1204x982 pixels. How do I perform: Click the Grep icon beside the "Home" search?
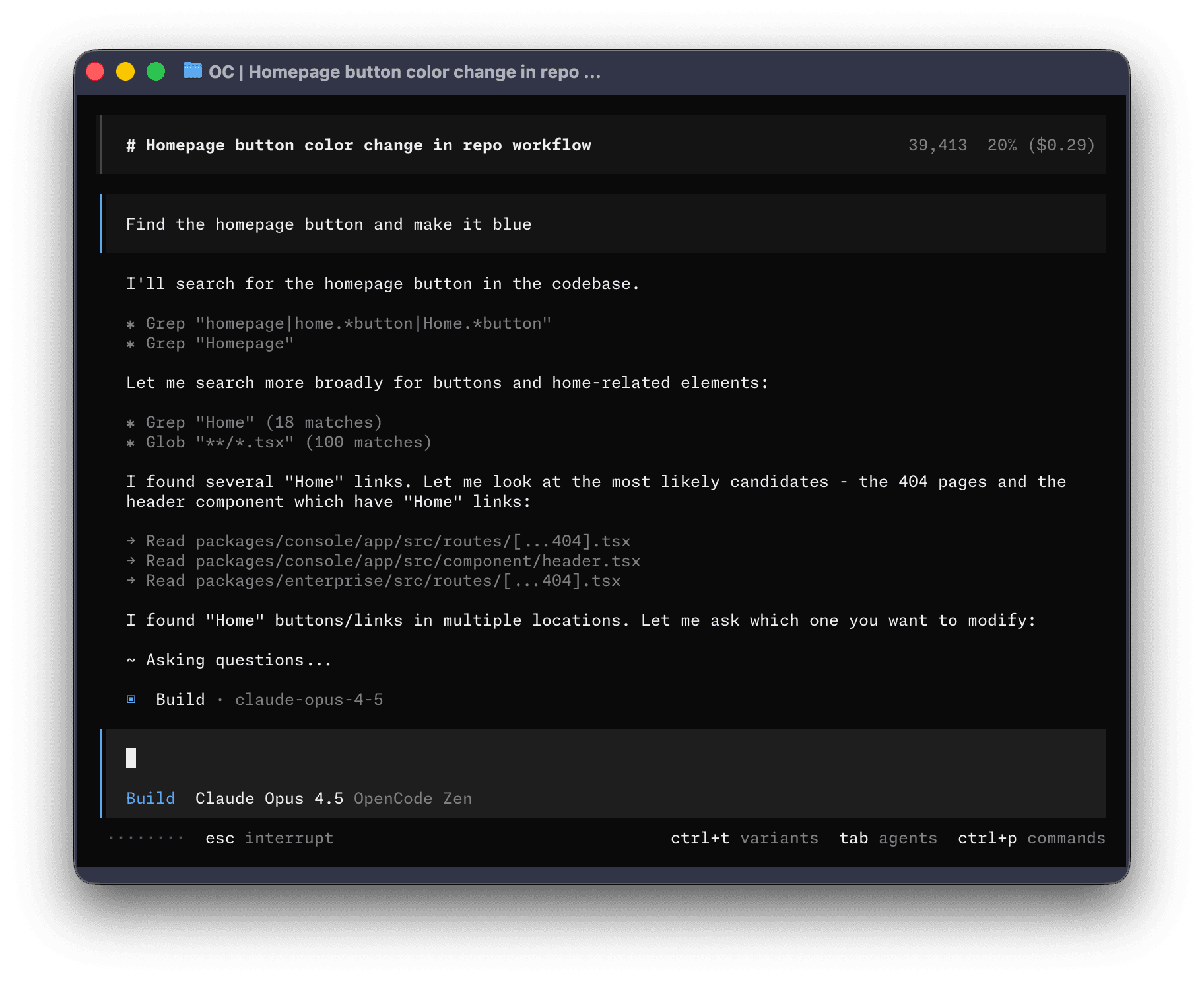[x=131, y=422]
